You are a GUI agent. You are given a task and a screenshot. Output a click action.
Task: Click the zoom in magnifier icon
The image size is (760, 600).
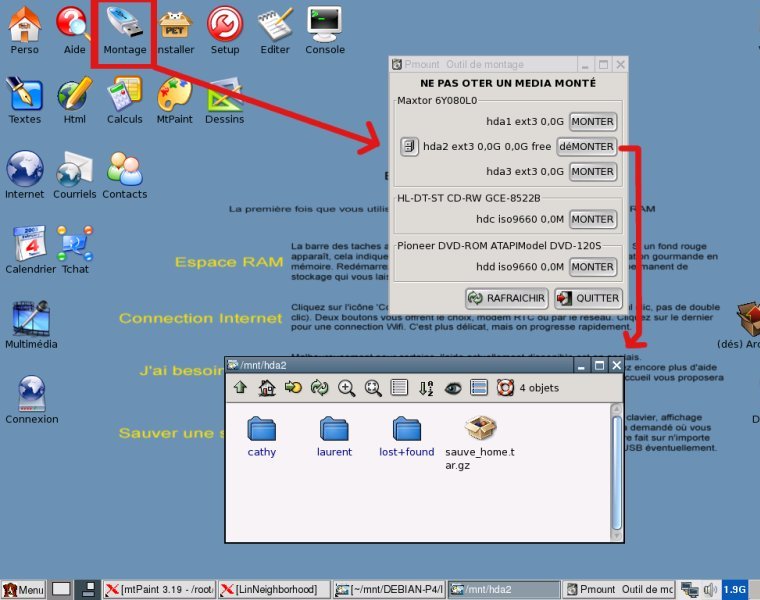pos(346,388)
